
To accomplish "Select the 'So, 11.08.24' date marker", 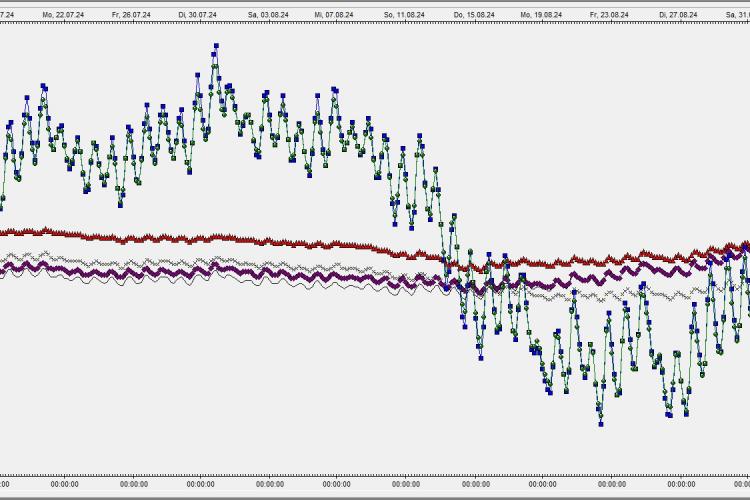I will click(x=404, y=15).
